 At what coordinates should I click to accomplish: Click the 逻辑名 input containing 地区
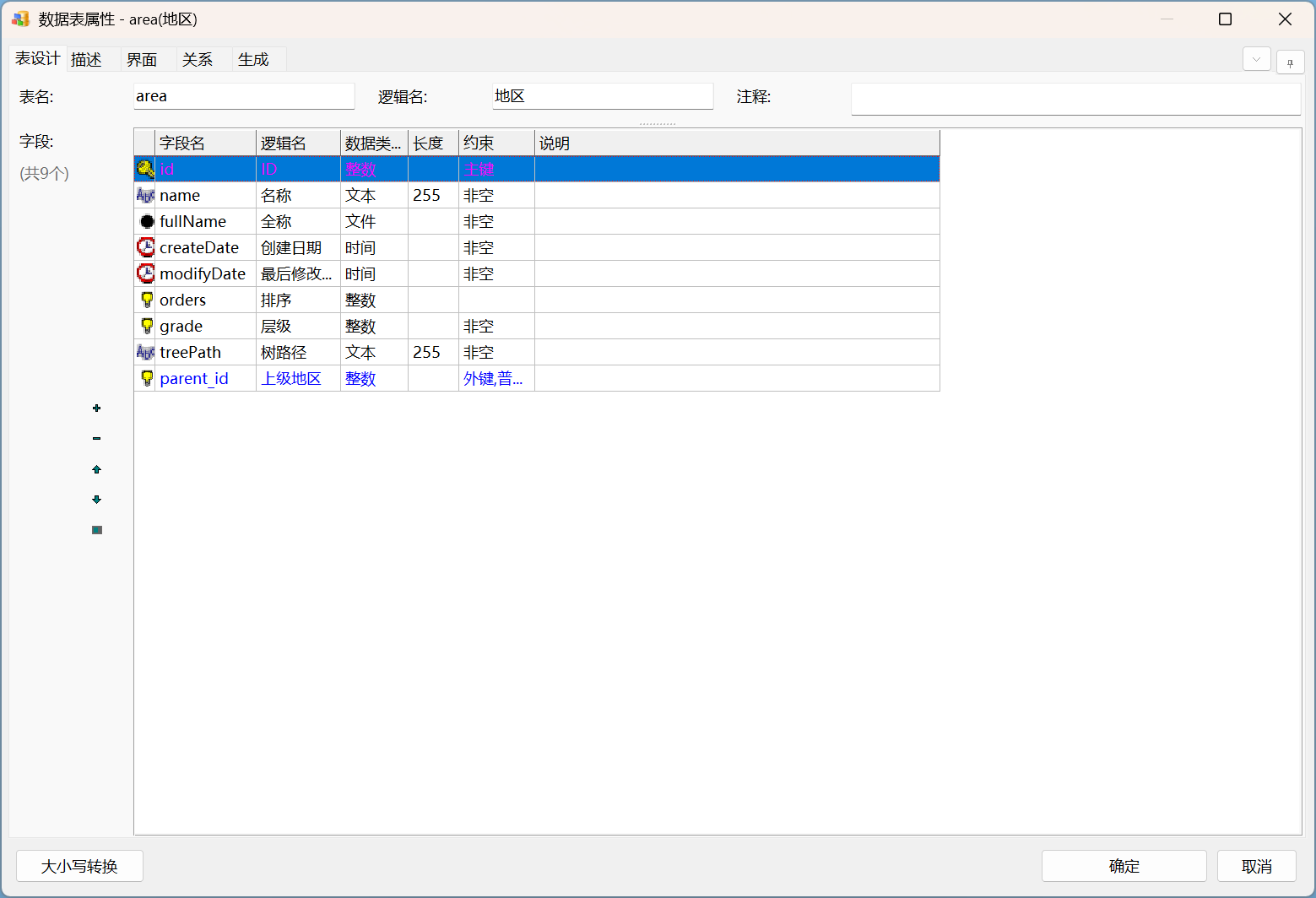click(603, 96)
